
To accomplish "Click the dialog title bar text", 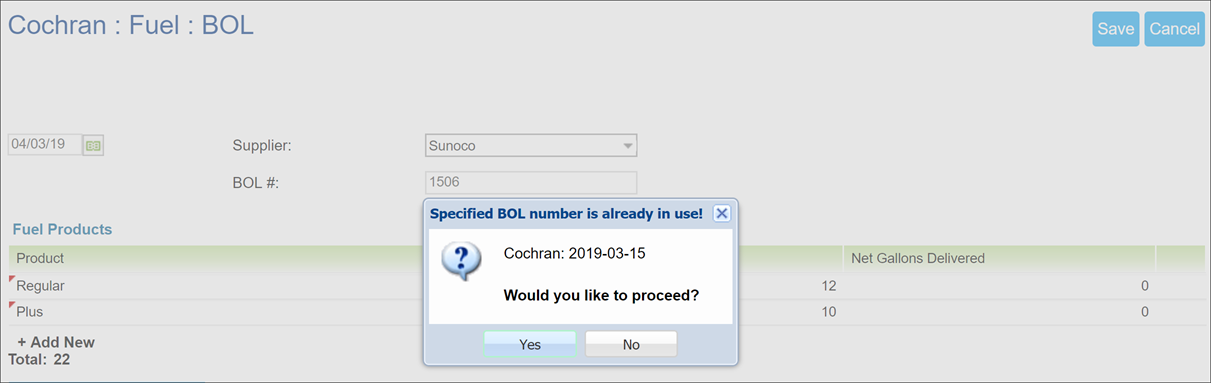I will [566, 213].
